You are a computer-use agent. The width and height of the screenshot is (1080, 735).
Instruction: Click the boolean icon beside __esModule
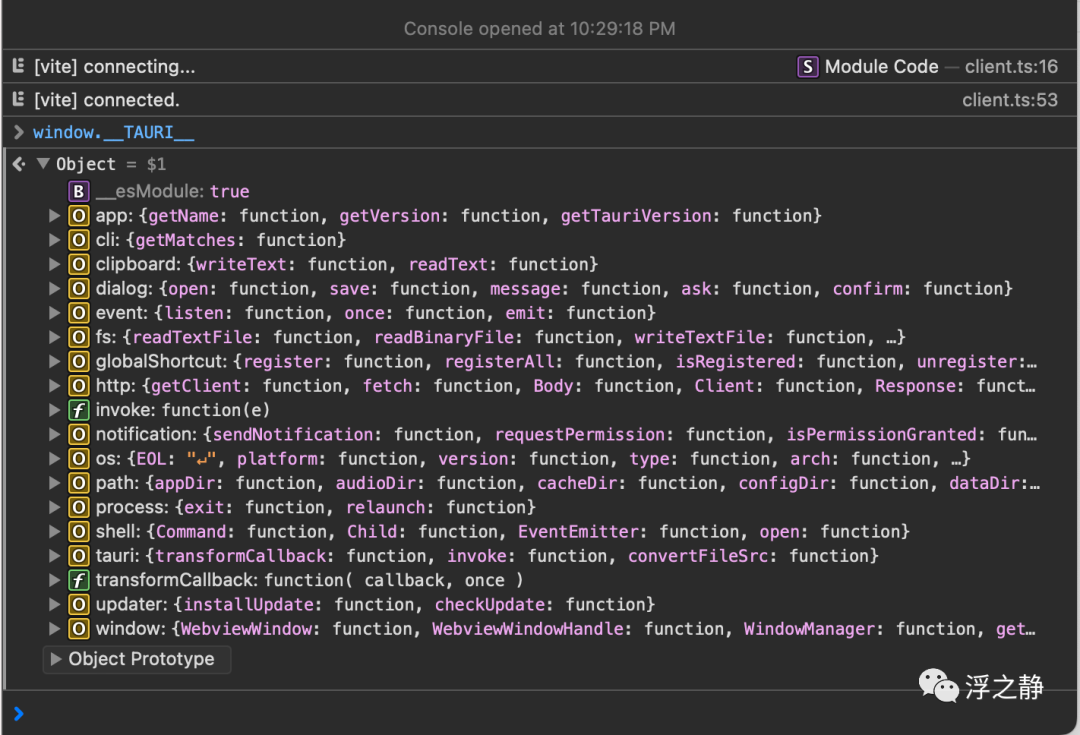(x=79, y=192)
